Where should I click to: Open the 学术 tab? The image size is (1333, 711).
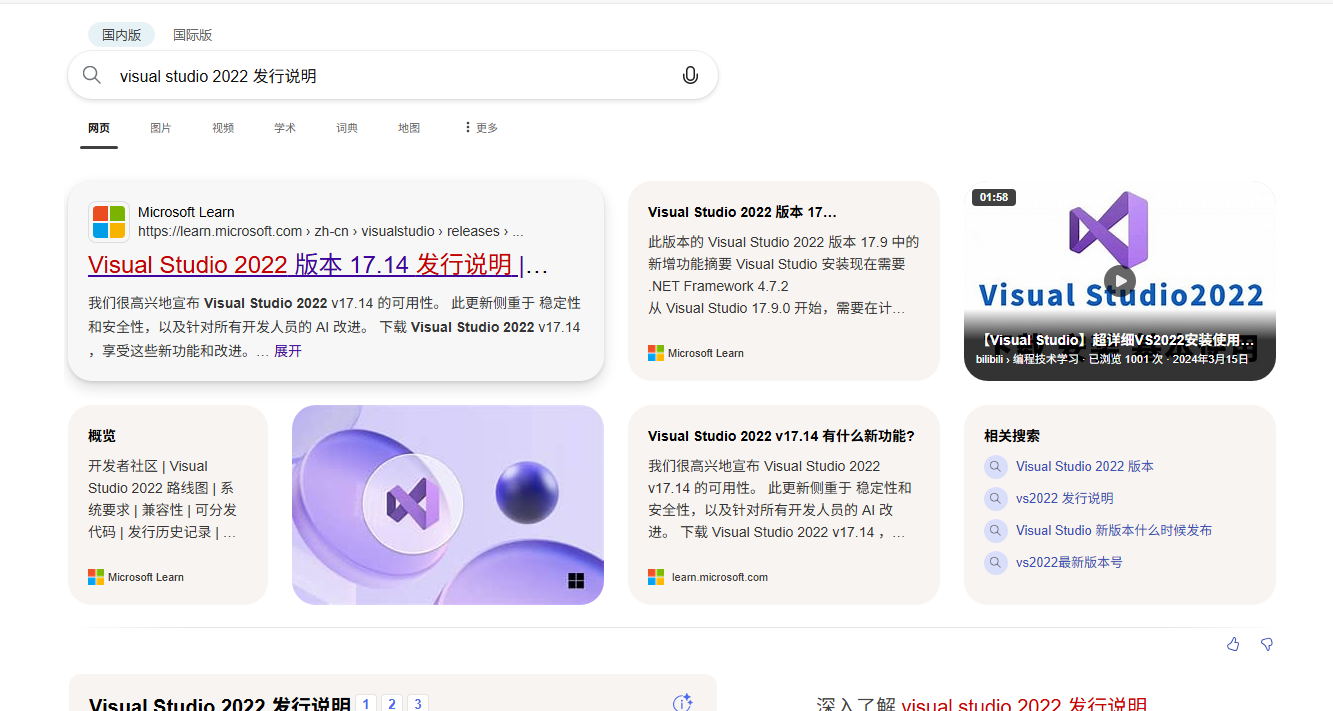(285, 128)
